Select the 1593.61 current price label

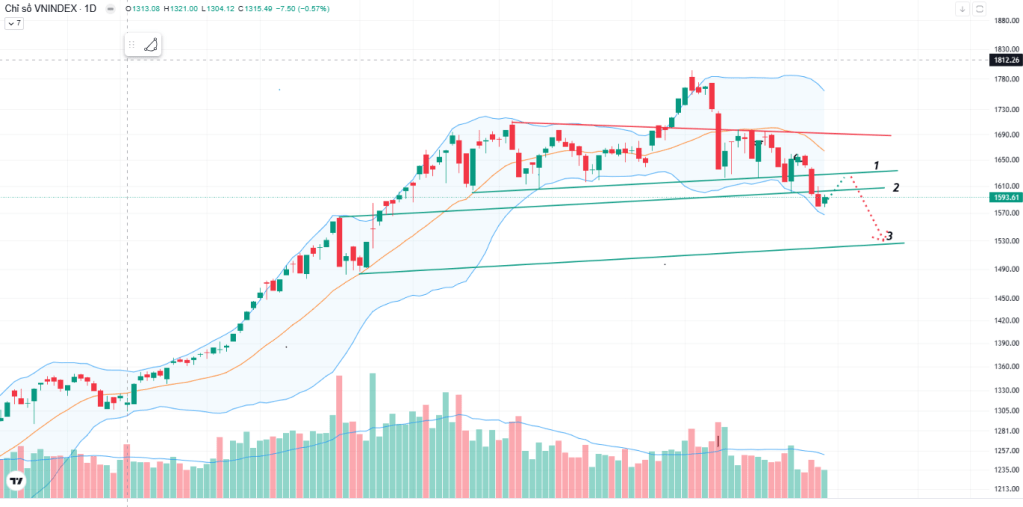click(1005, 197)
